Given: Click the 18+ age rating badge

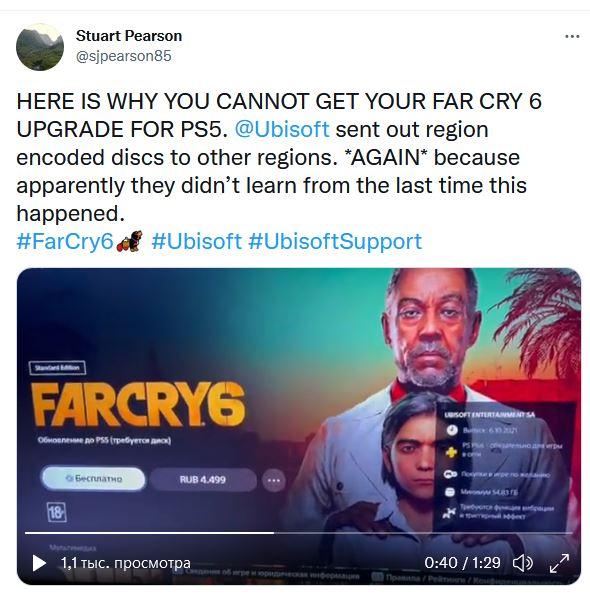Looking at the screenshot, I should pos(56,512).
